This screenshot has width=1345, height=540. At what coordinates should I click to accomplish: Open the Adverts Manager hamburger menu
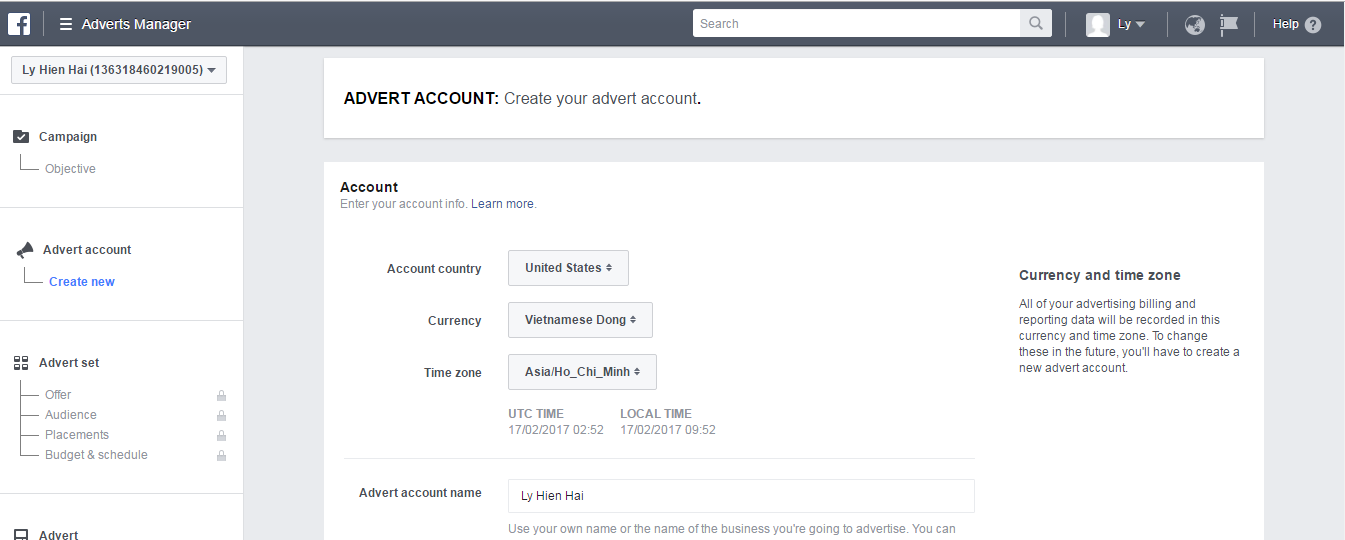tap(66, 24)
